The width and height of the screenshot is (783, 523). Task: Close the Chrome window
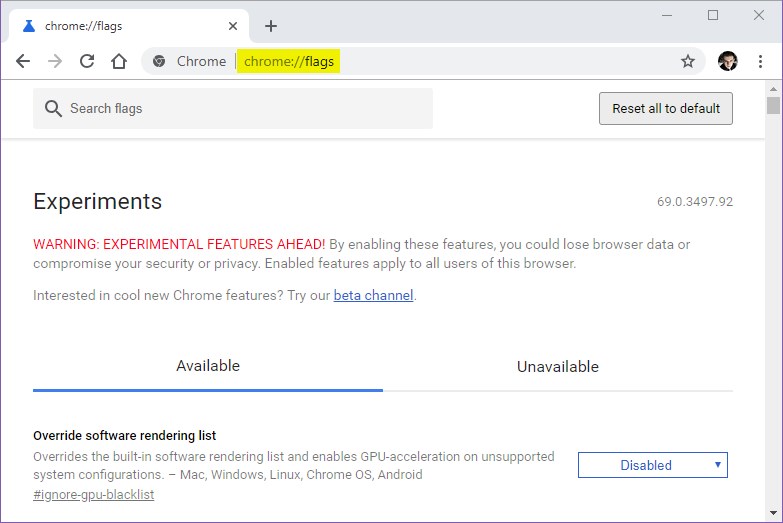click(759, 15)
